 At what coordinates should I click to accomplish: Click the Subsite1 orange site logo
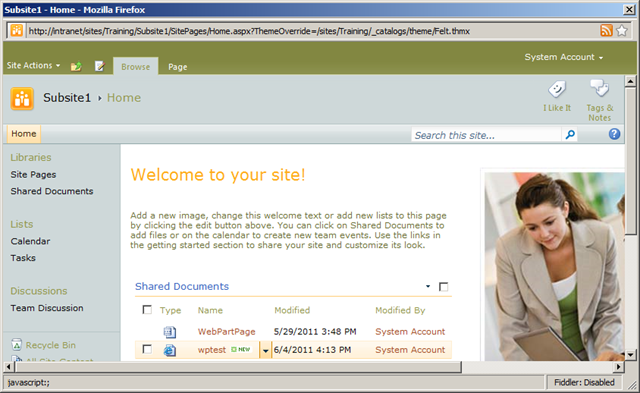22,99
